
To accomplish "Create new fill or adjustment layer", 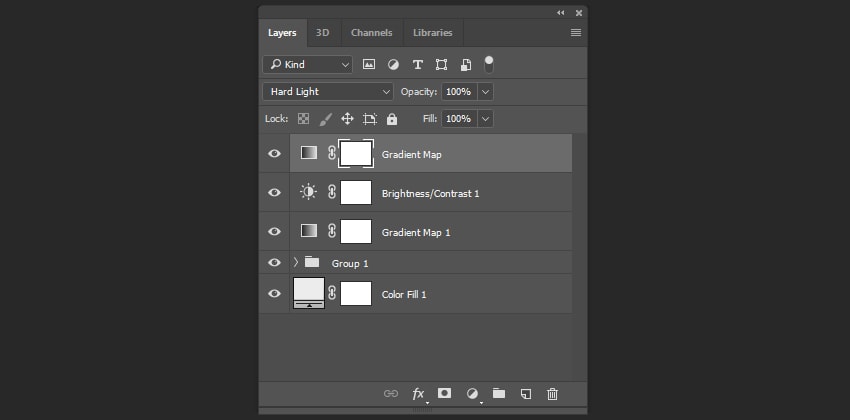I will 473,394.
